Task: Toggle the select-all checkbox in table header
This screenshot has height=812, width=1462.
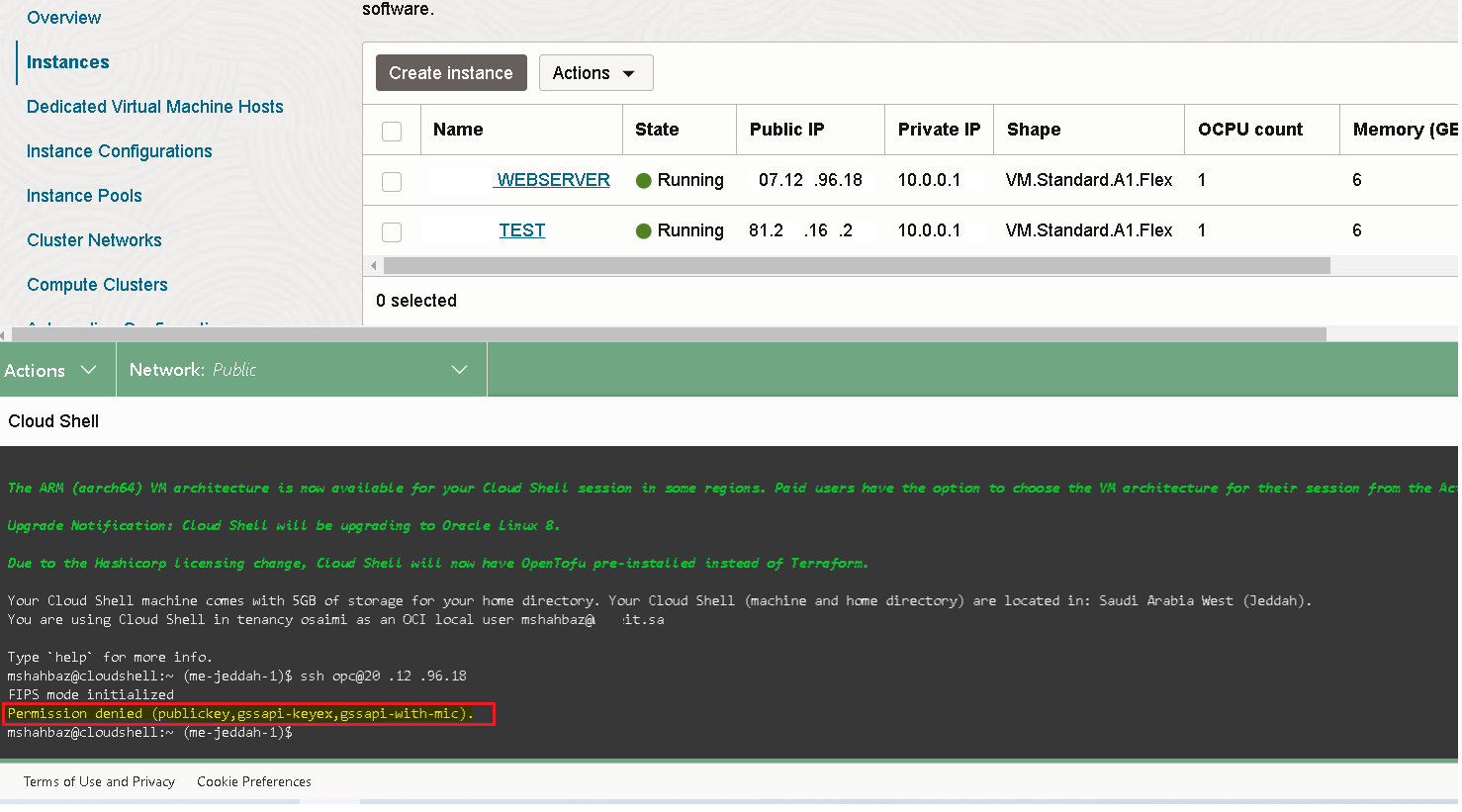Action: 392,131
